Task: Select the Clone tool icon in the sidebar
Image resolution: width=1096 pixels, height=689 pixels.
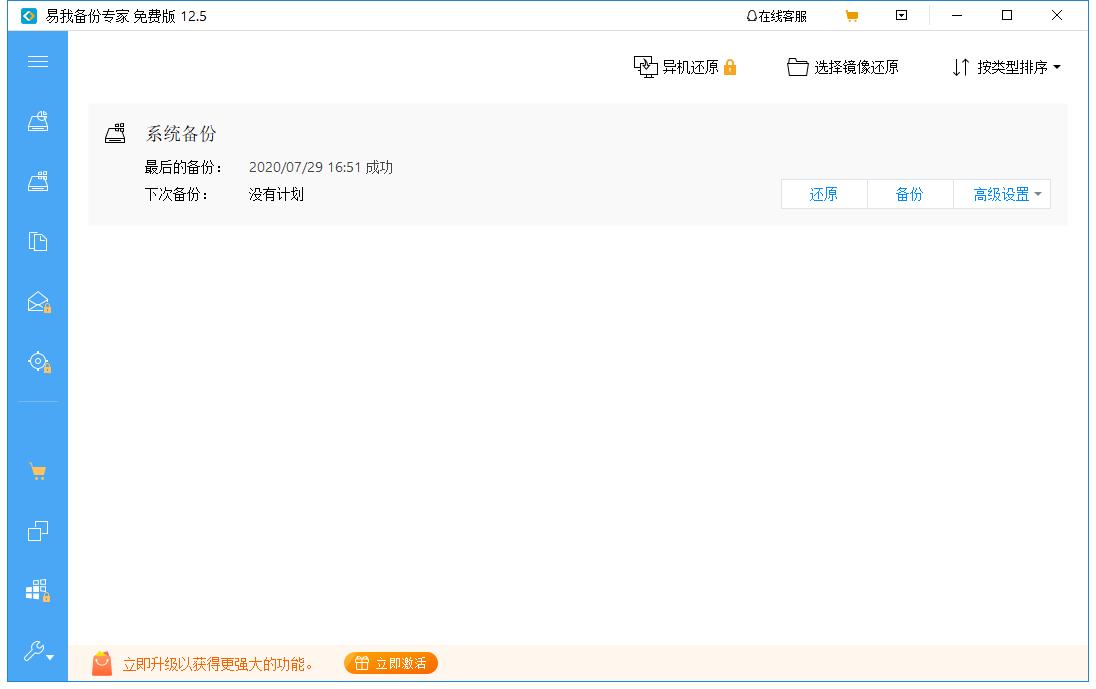Action: click(38, 531)
